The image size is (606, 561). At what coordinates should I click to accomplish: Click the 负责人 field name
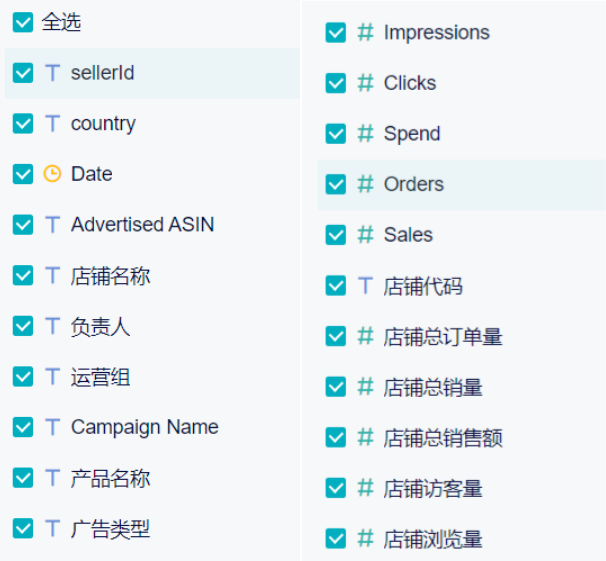[x=100, y=326]
